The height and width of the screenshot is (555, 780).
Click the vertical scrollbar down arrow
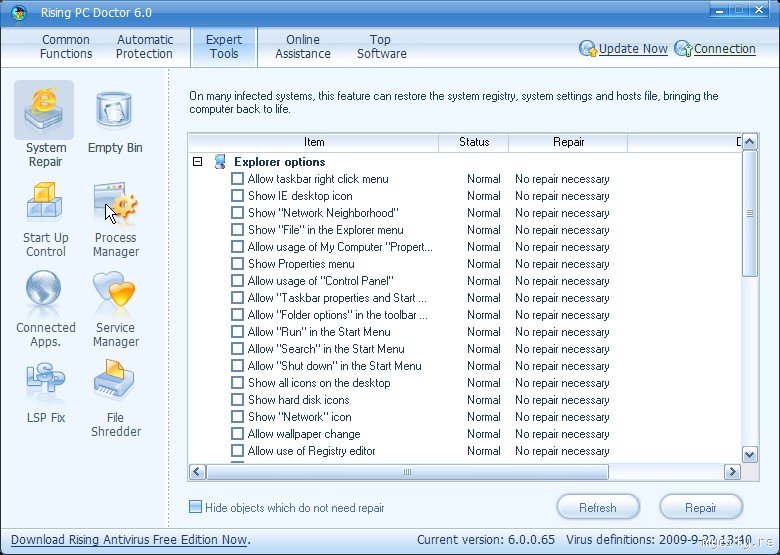pos(750,454)
